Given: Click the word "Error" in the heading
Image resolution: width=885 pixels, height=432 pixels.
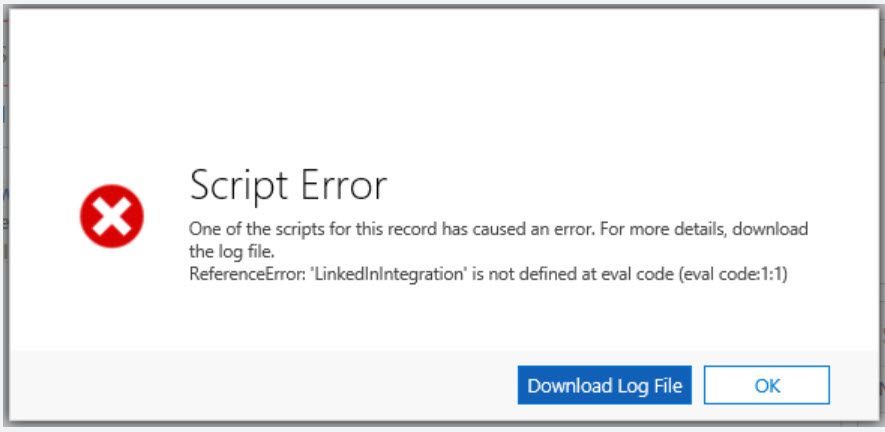Looking at the screenshot, I should pos(336,186).
